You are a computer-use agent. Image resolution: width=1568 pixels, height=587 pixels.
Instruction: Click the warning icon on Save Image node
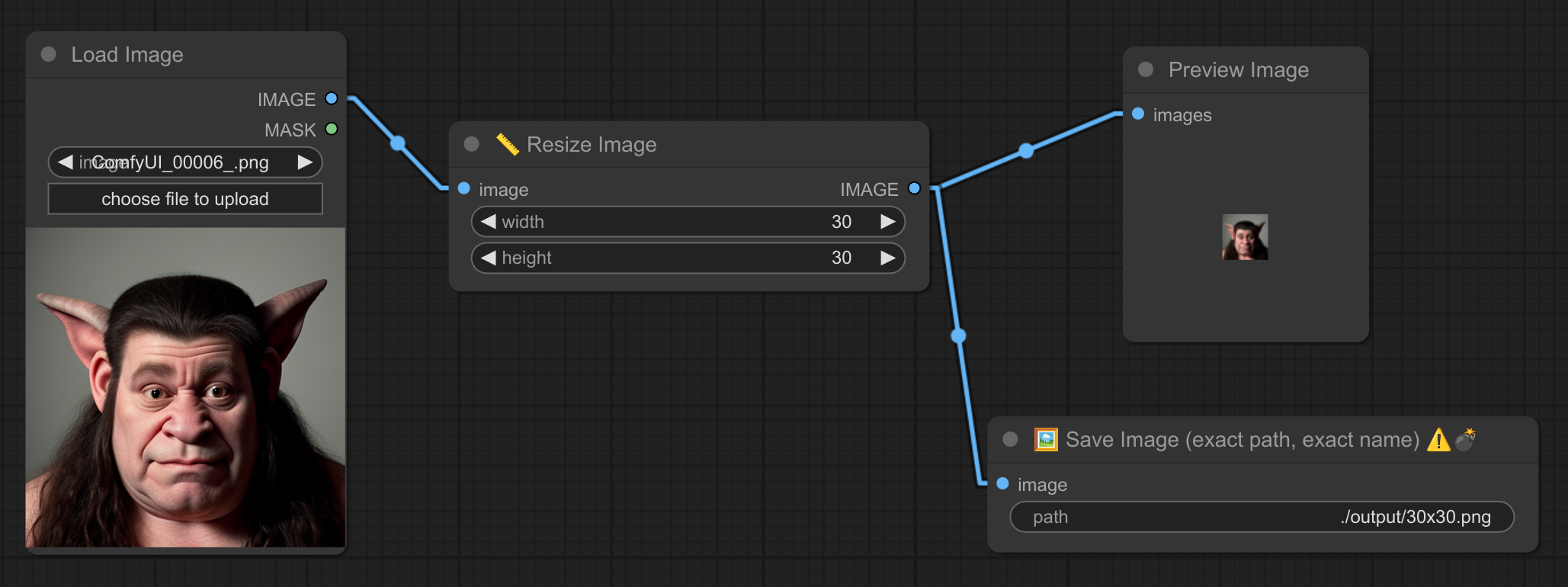[1438, 440]
